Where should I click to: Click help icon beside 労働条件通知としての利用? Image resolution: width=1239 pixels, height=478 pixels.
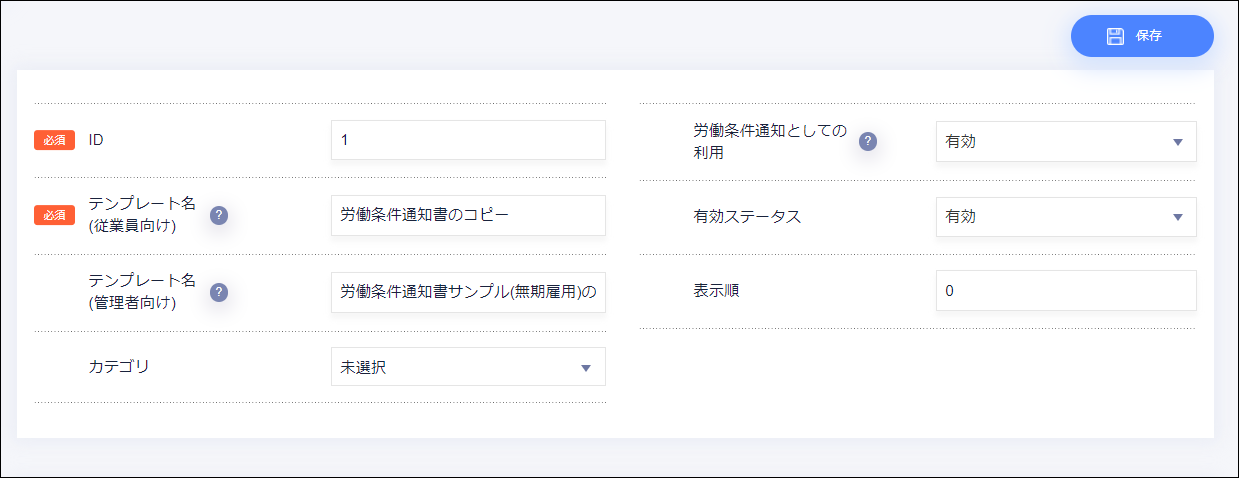coord(868,142)
